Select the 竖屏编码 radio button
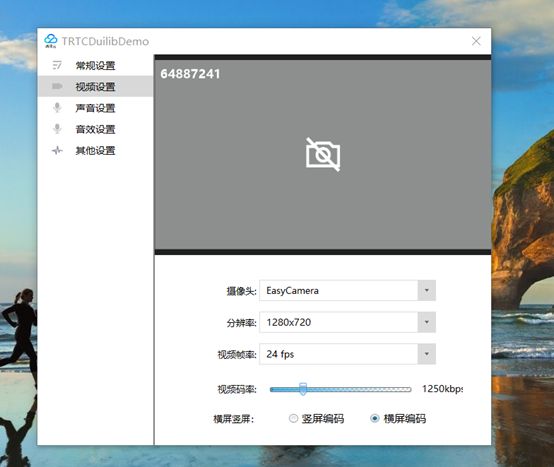Viewport: 554px width, 467px height. tap(293, 419)
